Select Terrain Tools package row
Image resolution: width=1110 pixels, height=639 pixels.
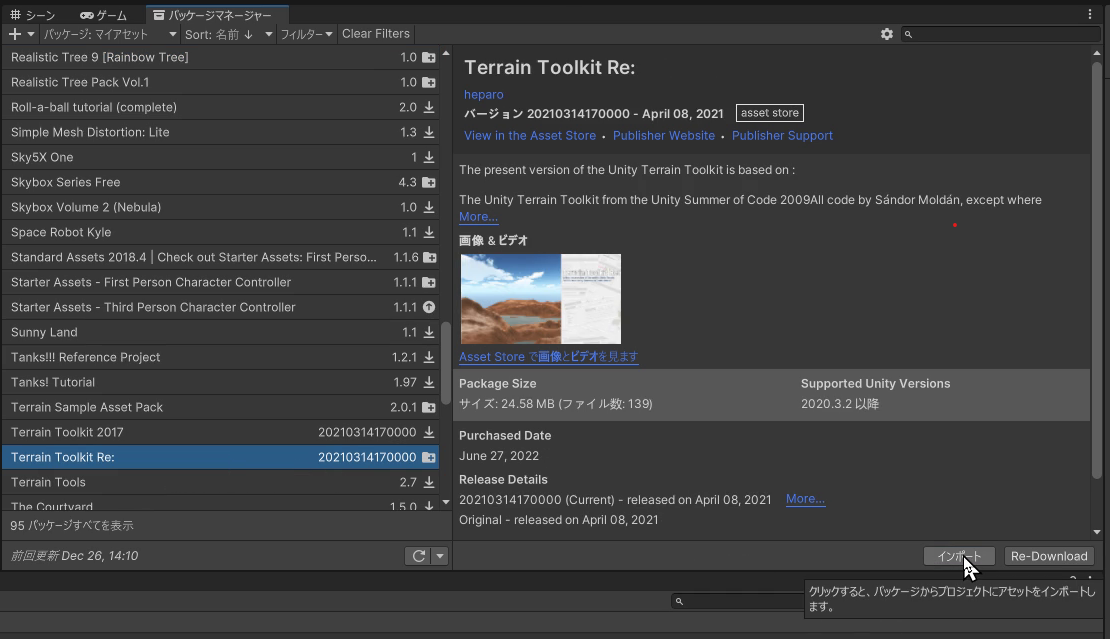click(x=220, y=483)
